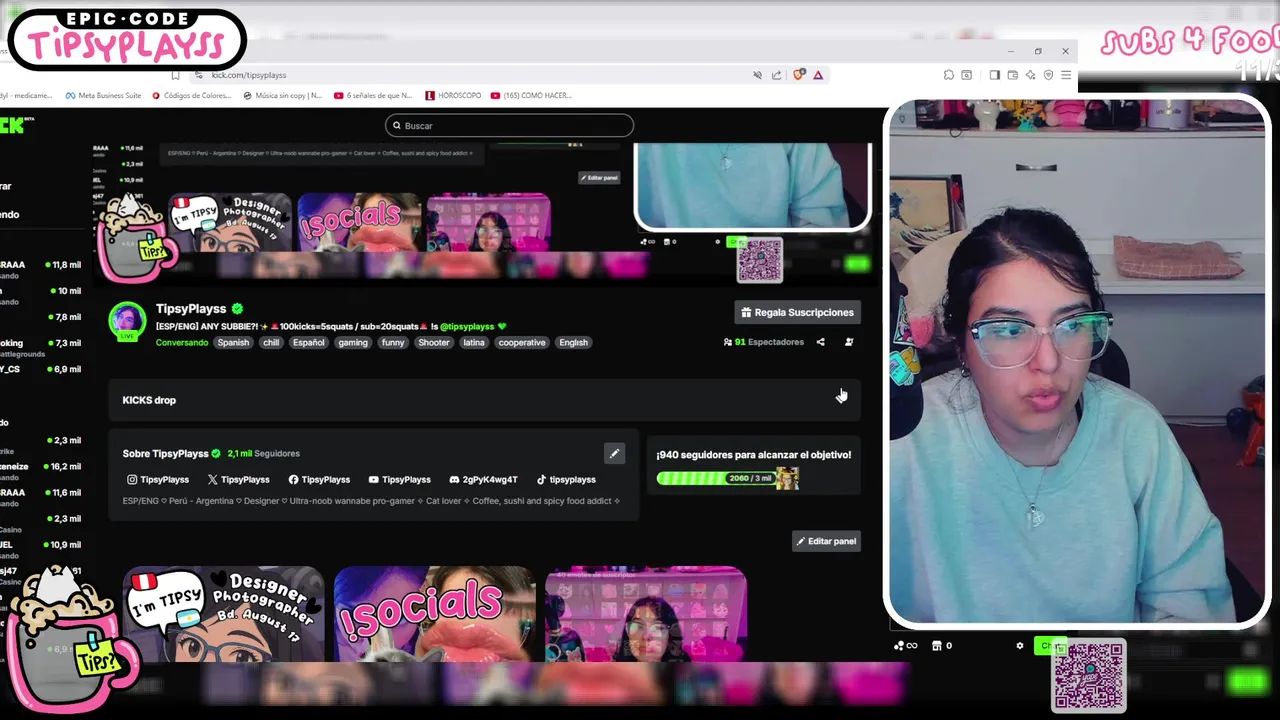Select the Español tag
The image size is (1280, 720).
click(308, 342)
